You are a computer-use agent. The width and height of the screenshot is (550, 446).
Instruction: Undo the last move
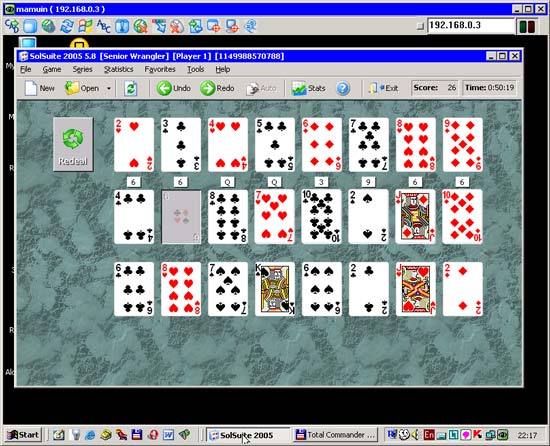pyautogui.click(x=174, y=88)
